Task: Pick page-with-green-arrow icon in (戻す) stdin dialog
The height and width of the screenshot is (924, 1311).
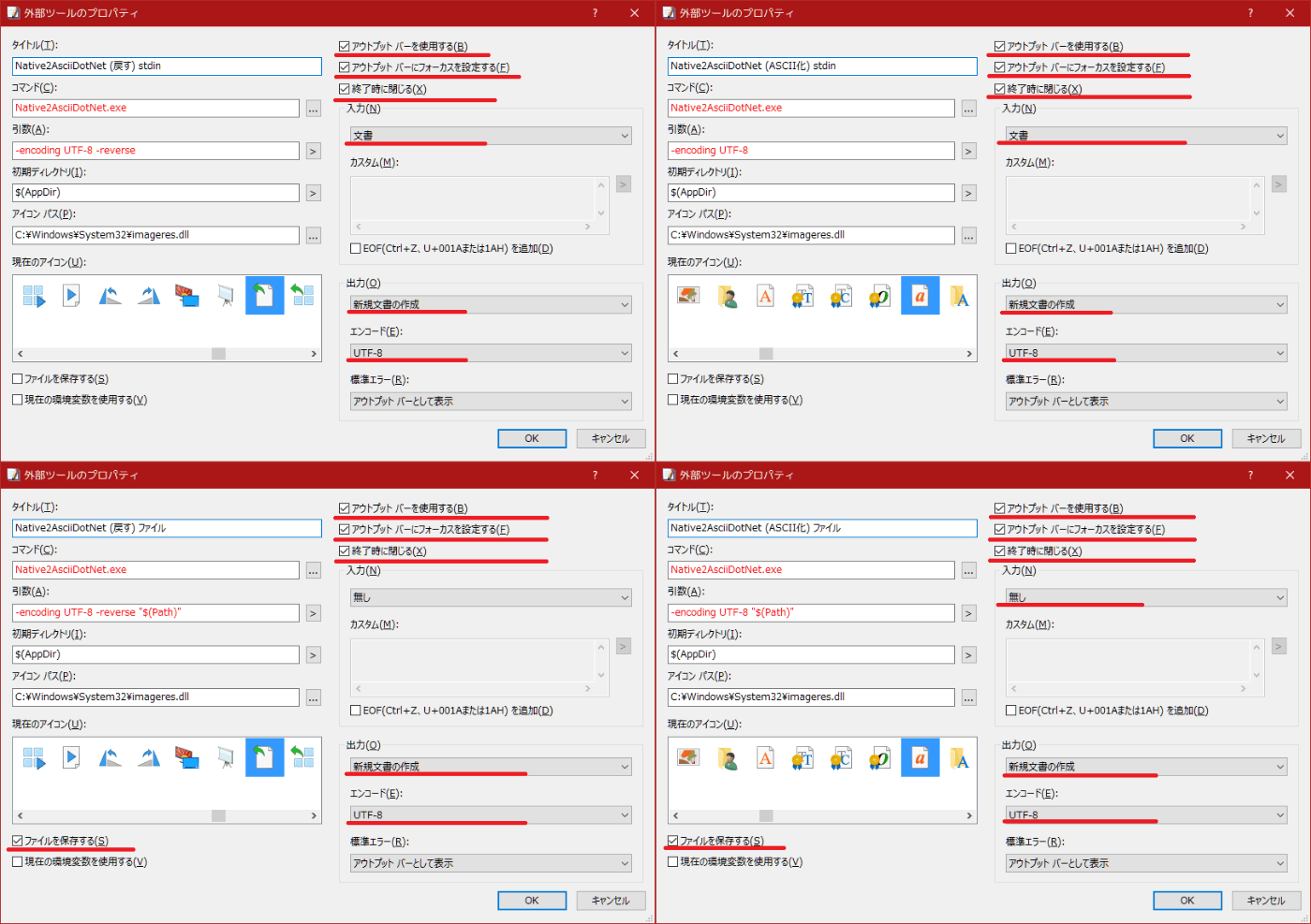Action: [x=264, y=296]
